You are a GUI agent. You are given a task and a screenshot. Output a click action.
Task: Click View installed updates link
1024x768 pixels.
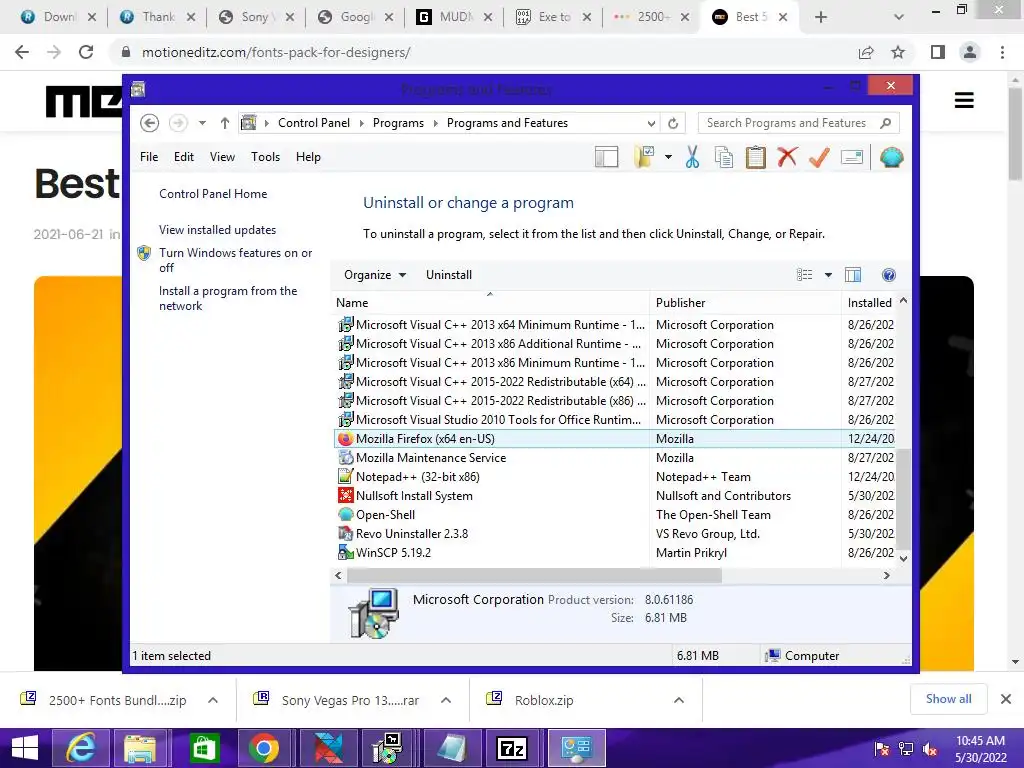click(217, 230)
